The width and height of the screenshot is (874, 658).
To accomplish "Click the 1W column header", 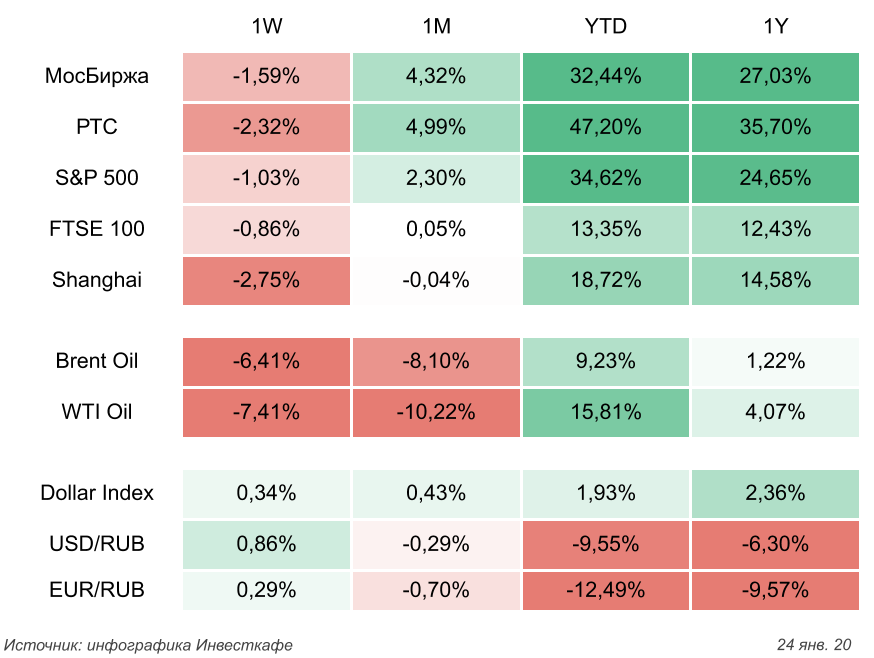I will click(266, 27).
